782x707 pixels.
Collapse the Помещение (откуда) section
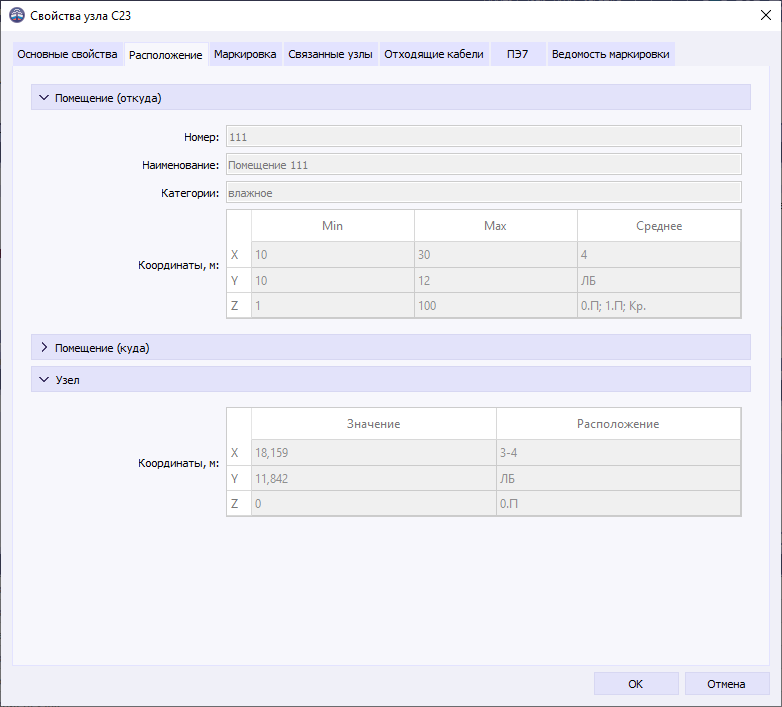(391, 98)
